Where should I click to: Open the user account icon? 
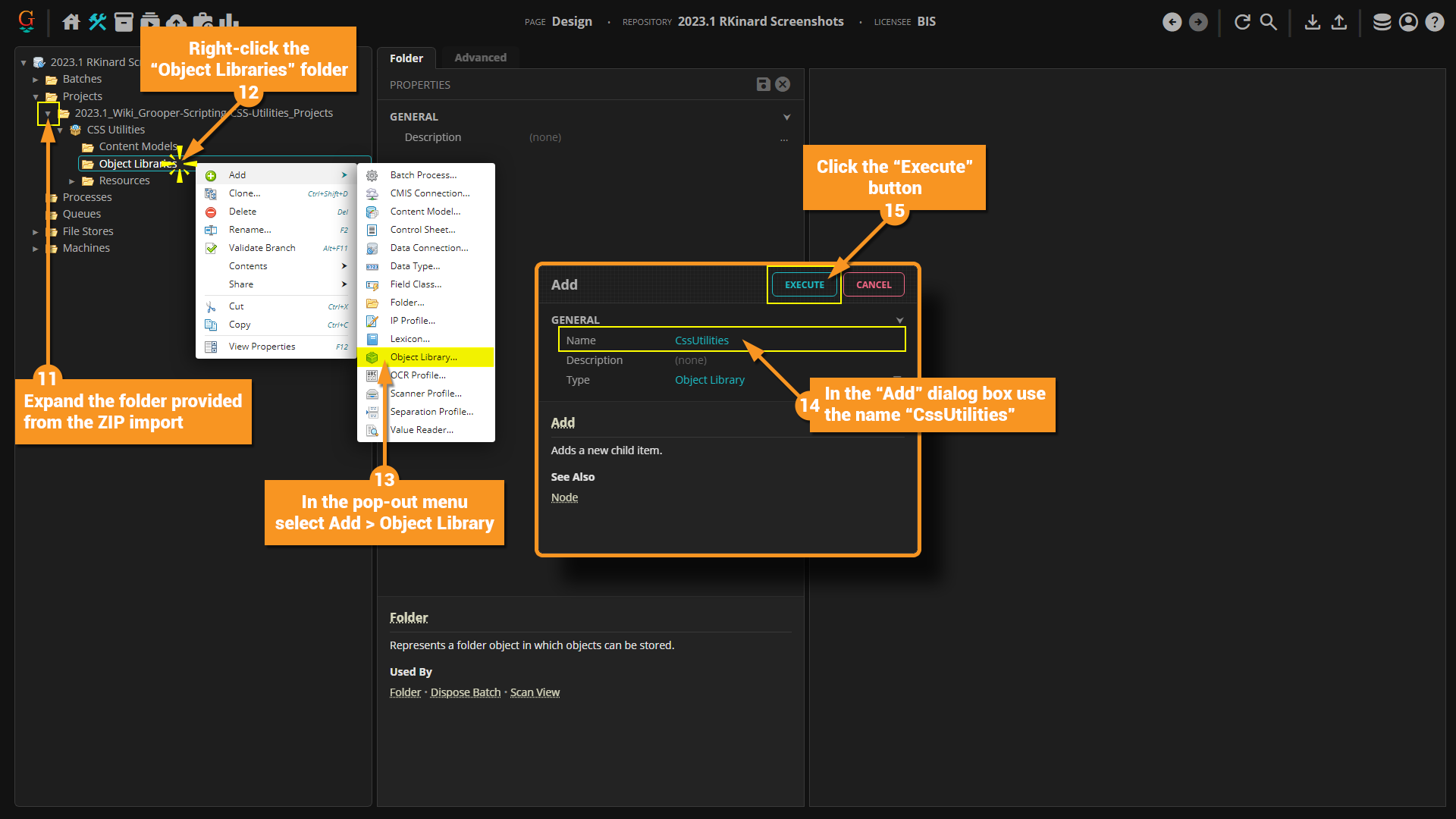coord(1408,22)
